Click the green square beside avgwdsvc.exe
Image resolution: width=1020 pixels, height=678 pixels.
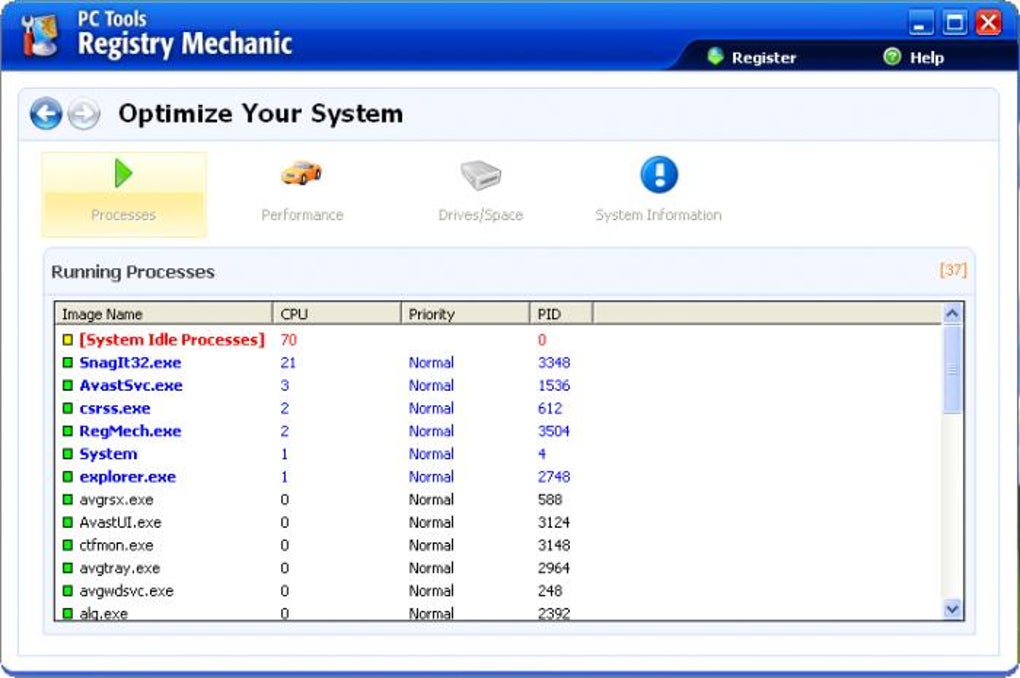(68, 591)
